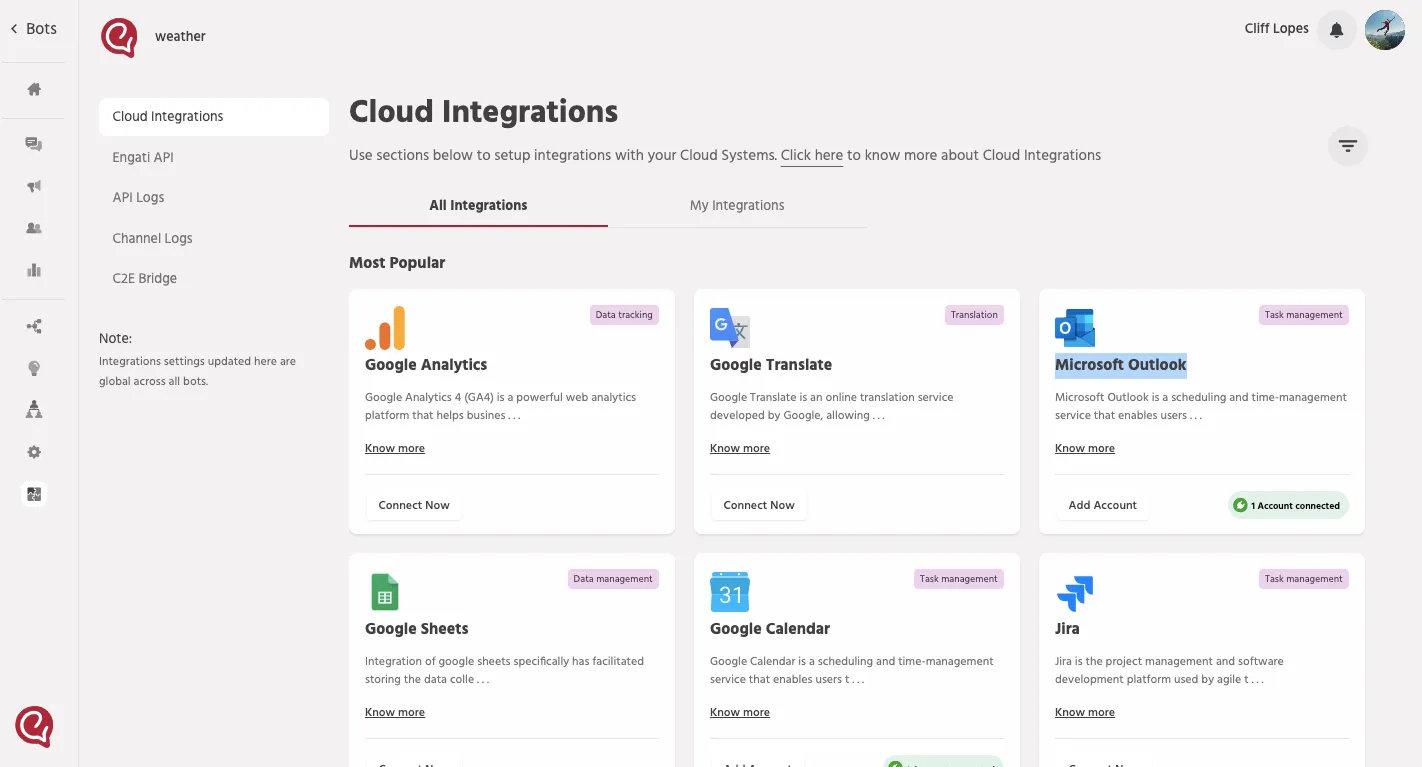Open the lightbulb icon in sidebar
Screen dimensions: 1422x767
[x=34, y=368]
